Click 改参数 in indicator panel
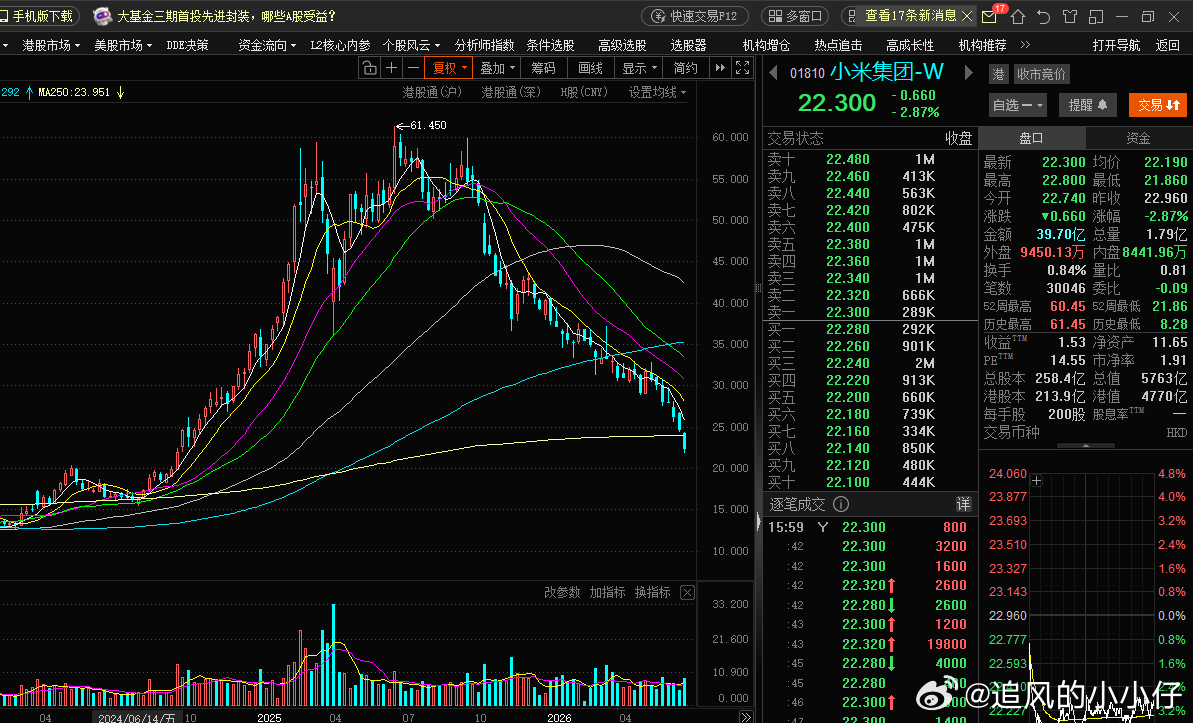Screen dimensions: 1193x723 tap(562, 592)
